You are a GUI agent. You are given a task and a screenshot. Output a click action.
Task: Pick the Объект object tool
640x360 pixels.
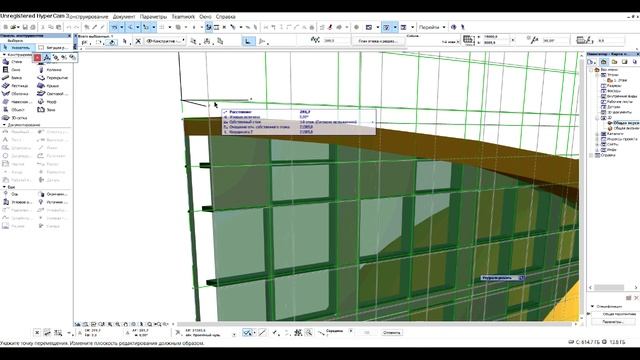[13, 110]
